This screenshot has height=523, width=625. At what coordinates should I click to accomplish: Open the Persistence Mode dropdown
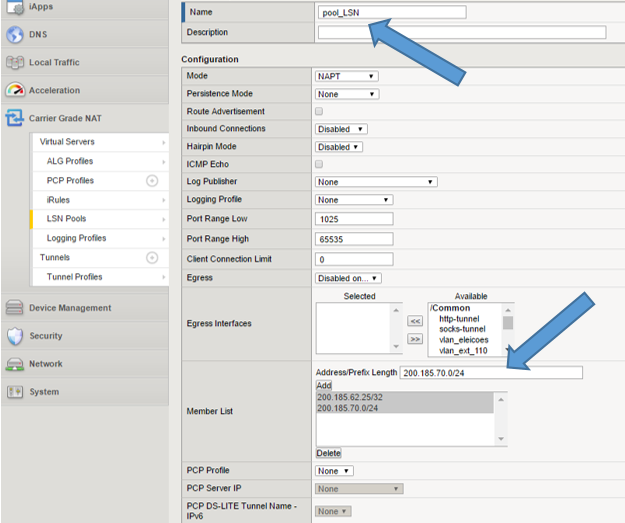346,94
